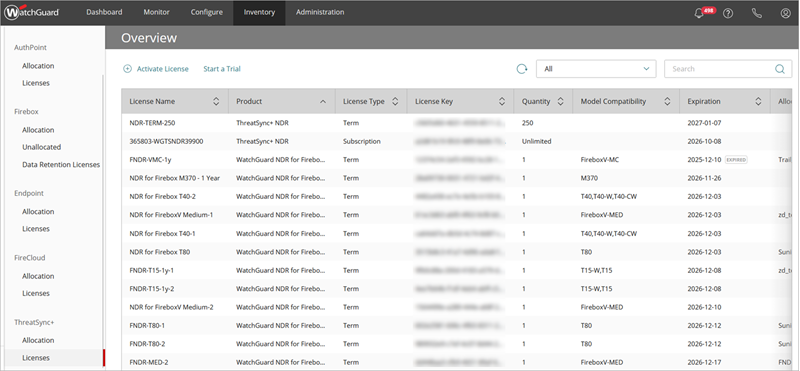Image resolution: width=800 pixels, height=371 pixels.
Task: Sort by Model Compatibility column arrows
Action: [x=667, y=102]
